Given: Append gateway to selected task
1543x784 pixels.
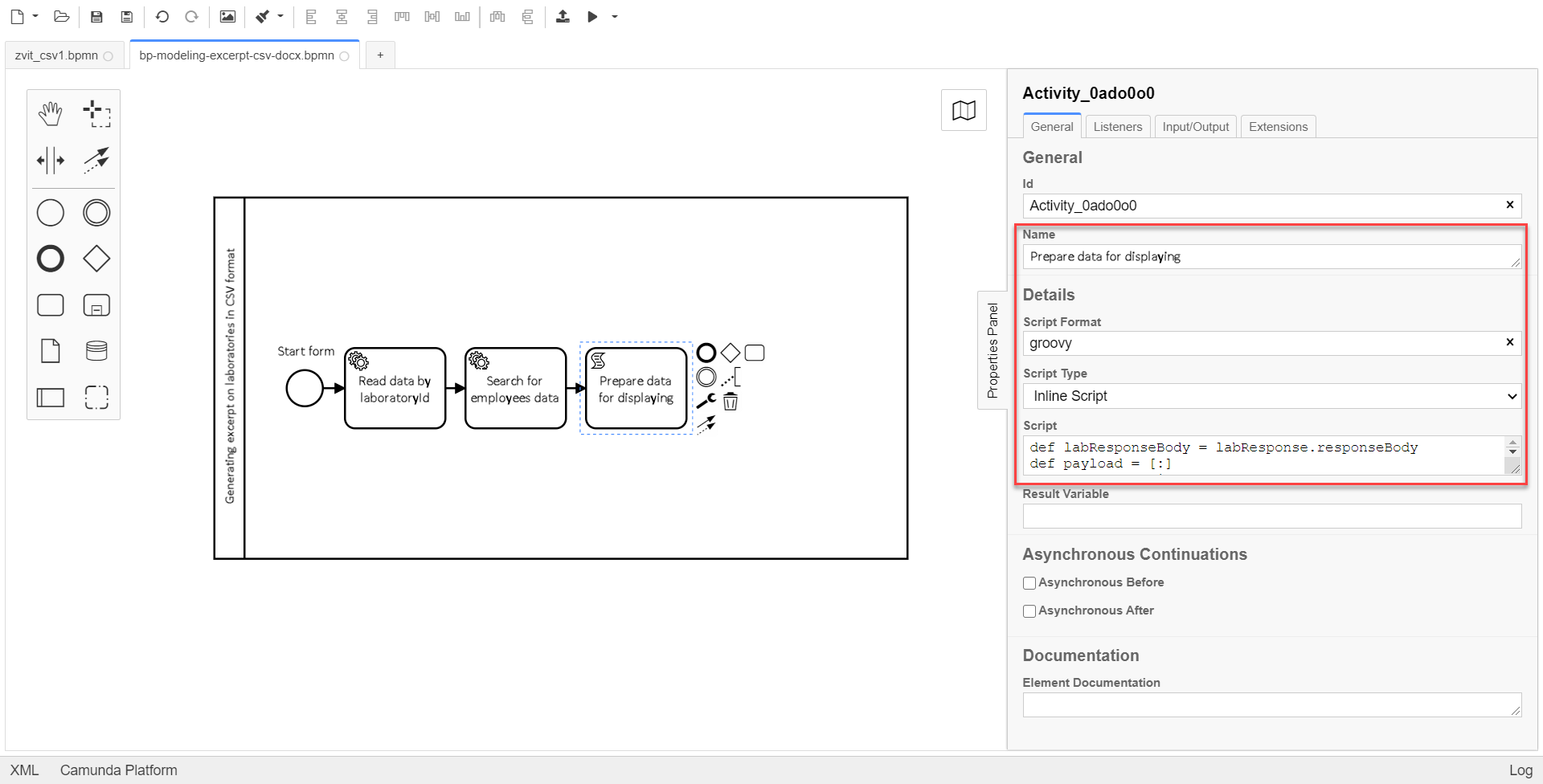Looking at the screenshot, I should [x=730, y=353].
